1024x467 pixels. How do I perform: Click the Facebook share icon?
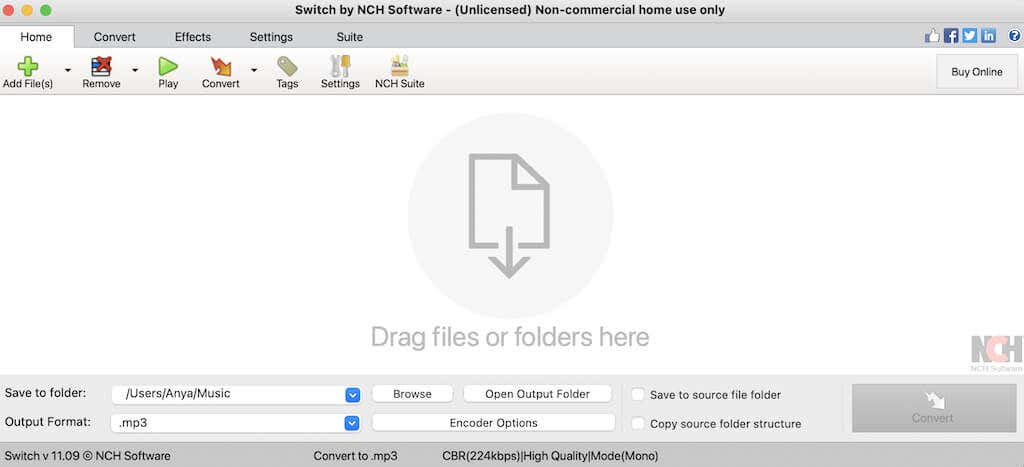pos(951,36)
